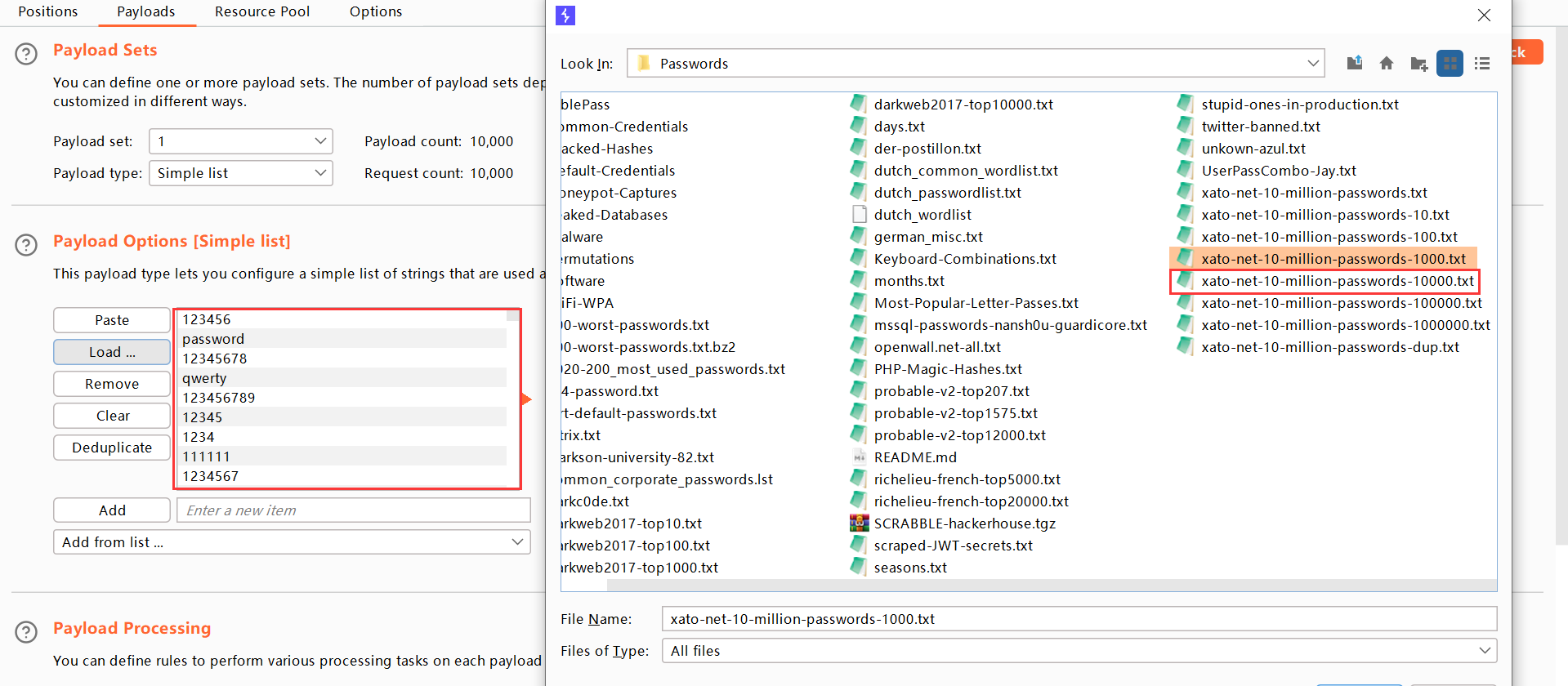1568x686 pixels.
Task: Open the Look In folder dropdown
Action: coord(976,63)
